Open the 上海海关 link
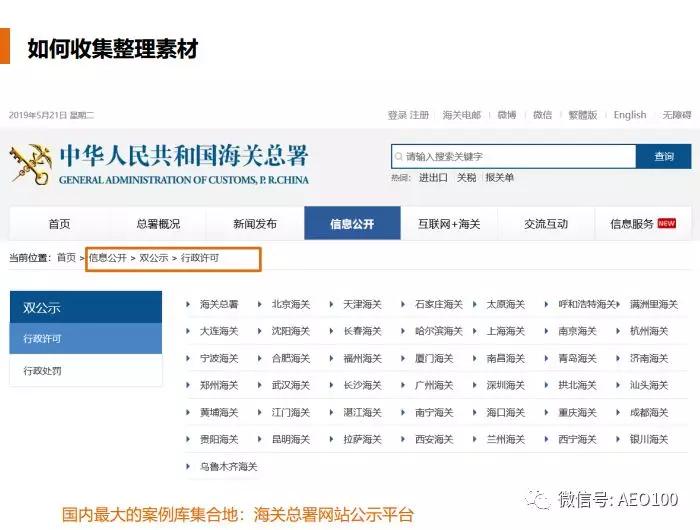The width and height of the screenshot is (700, 530). 505,331
